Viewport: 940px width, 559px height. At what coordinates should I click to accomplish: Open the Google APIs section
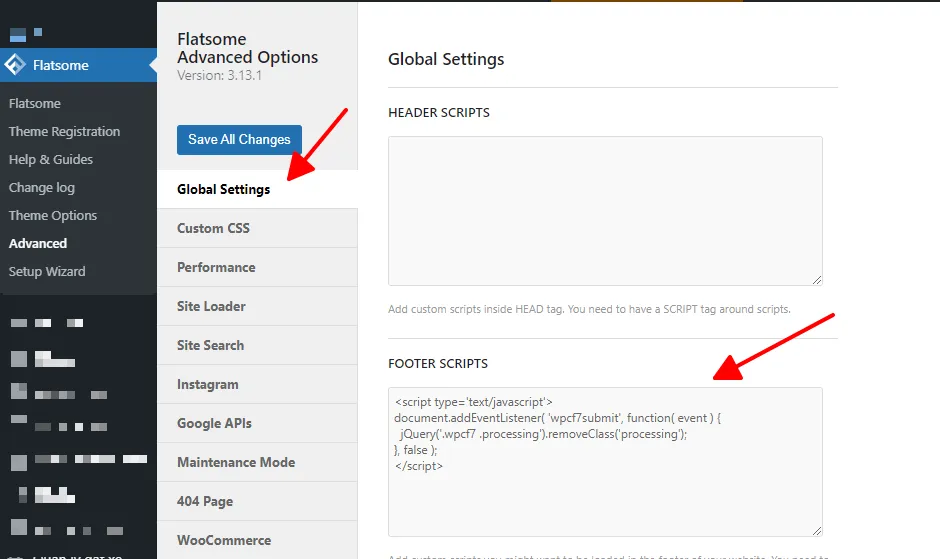click(214, 423)
